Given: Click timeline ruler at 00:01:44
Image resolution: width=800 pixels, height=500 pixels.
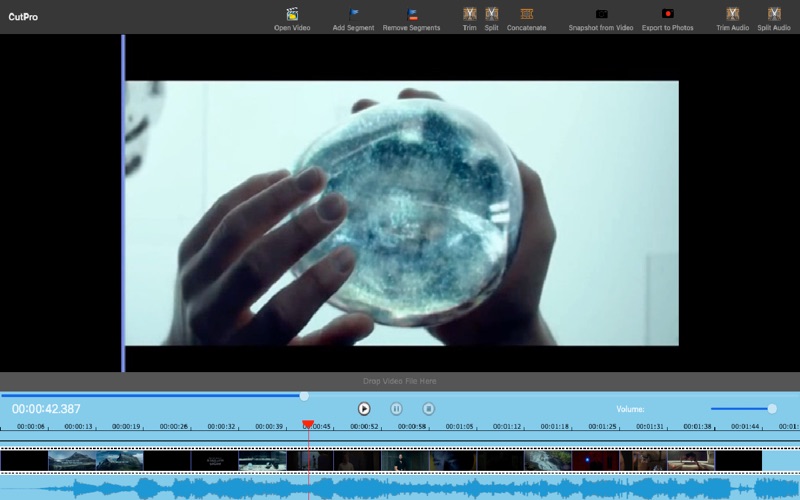Looking at the screenshot, I should click(x=745, y=427).
